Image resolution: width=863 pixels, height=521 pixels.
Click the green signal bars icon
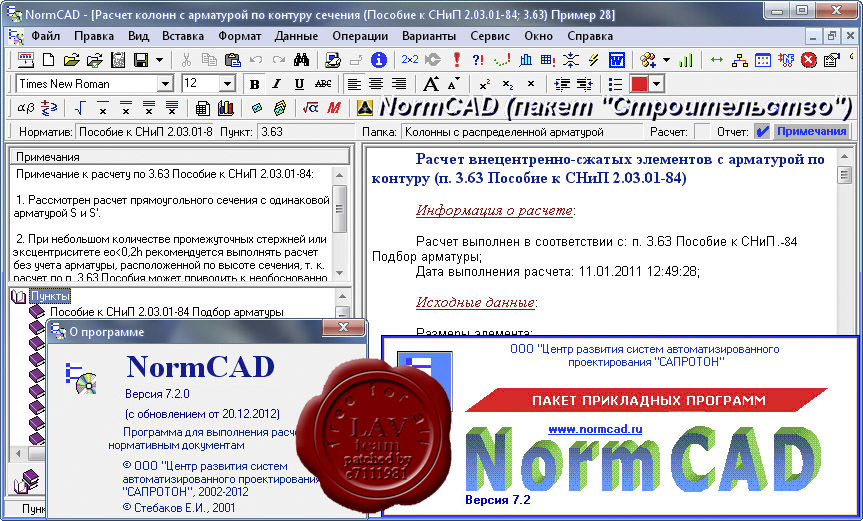point(686,59)
